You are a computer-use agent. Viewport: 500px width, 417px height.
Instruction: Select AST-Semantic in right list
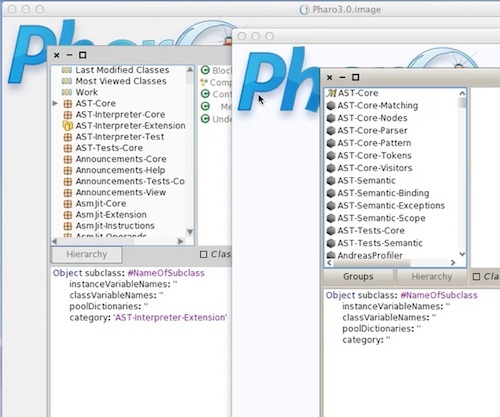(x=366, y=181)
